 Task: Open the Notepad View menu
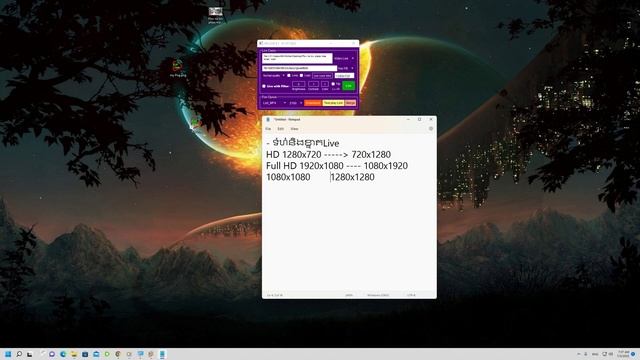(x=294, y=129)
